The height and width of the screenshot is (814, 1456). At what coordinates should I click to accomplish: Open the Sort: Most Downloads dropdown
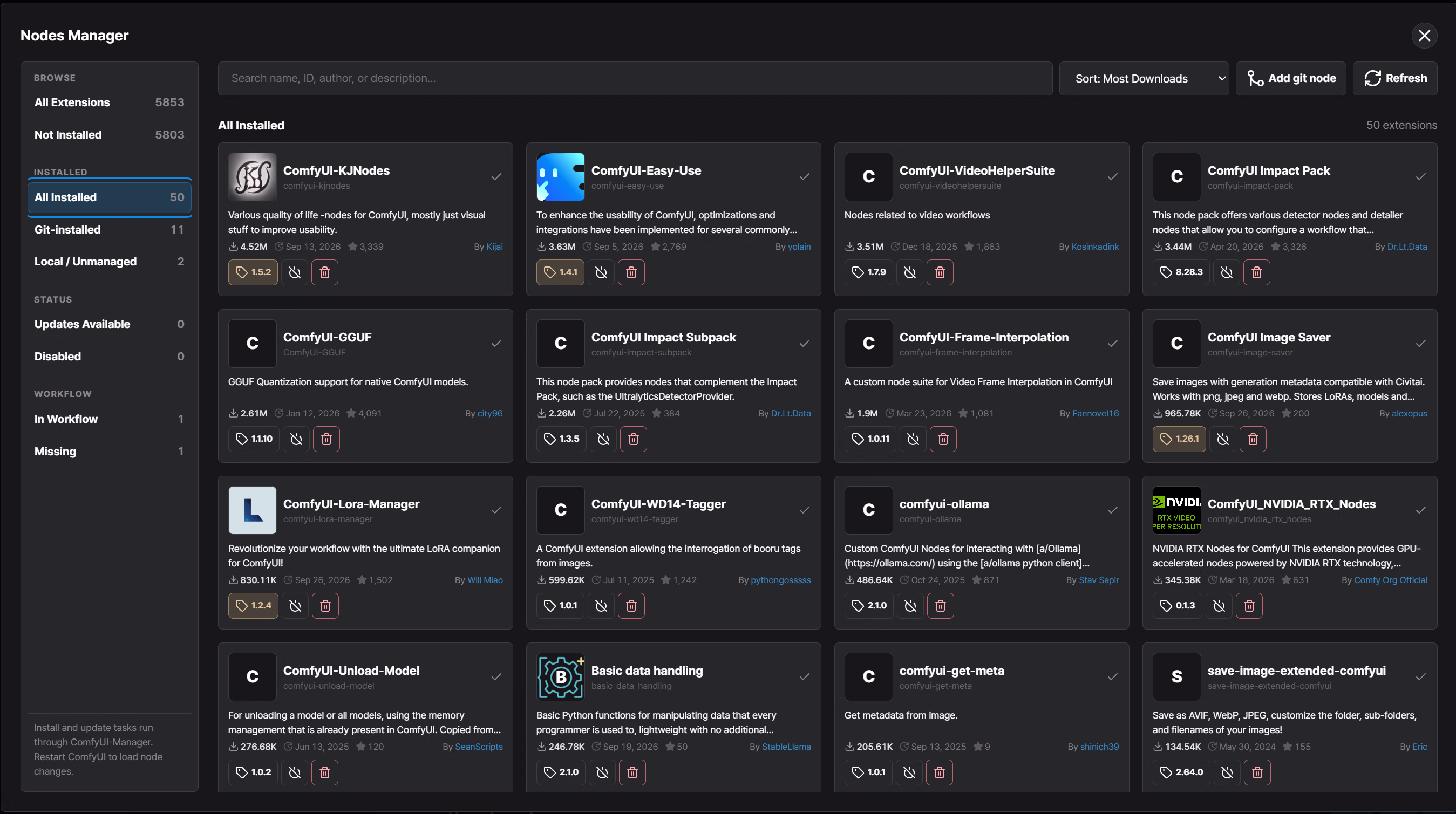click(1144, 79)
